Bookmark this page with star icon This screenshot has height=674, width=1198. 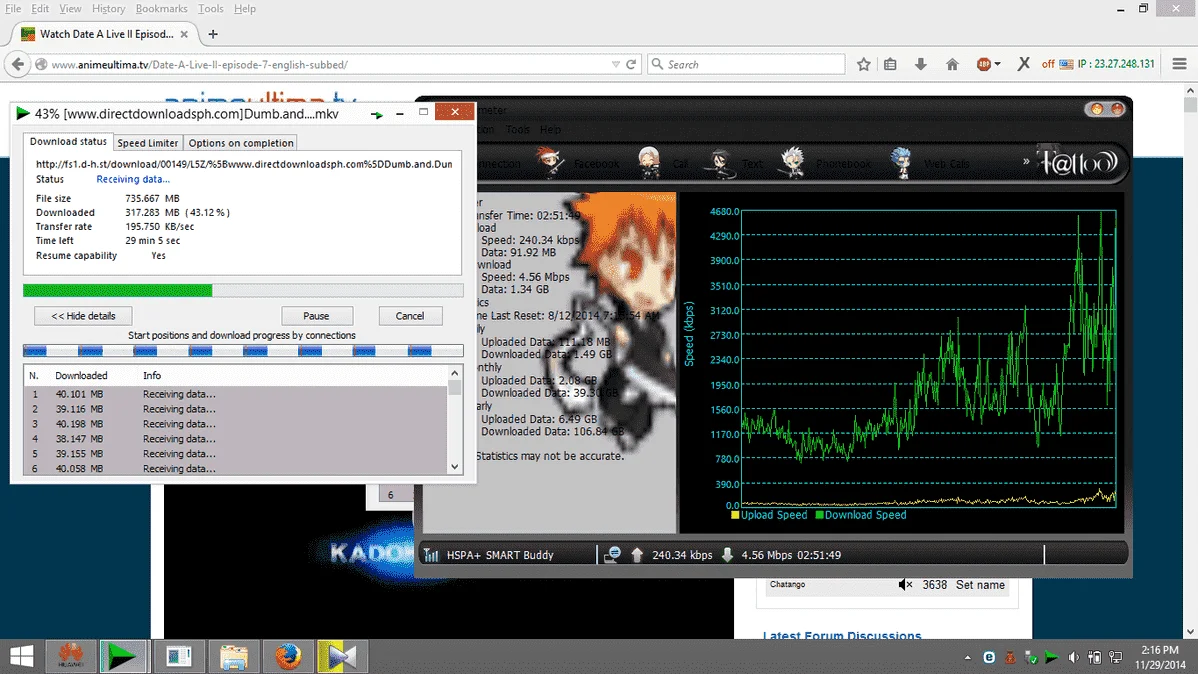863,64
